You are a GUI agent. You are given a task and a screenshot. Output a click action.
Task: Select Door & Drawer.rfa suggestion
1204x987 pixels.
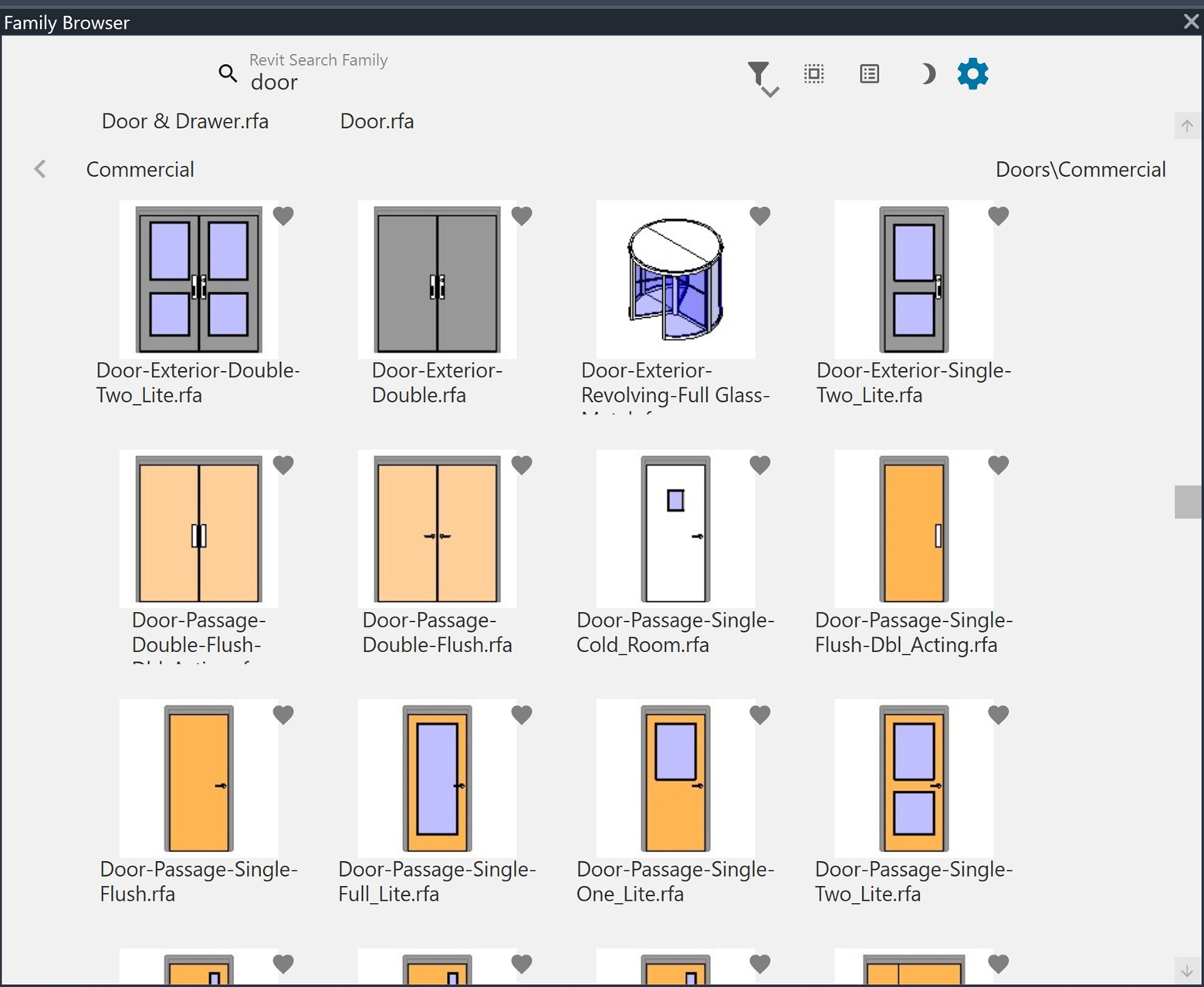point(185,121)
